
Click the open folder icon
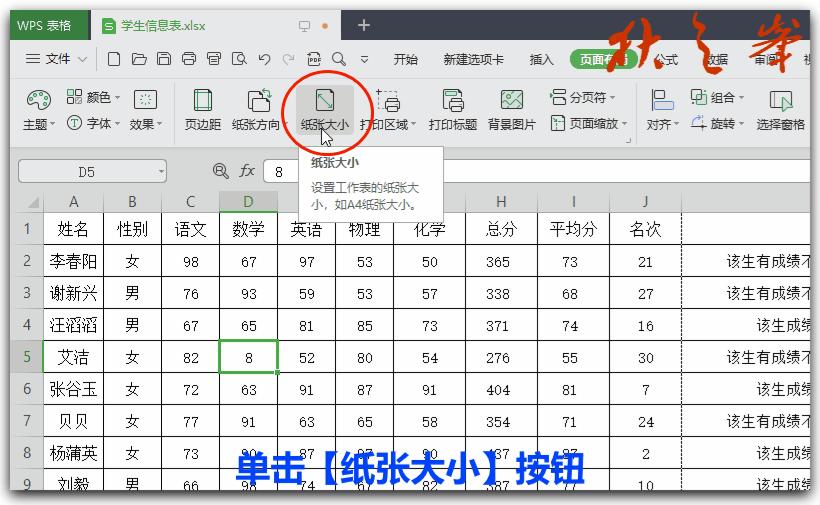139,59
